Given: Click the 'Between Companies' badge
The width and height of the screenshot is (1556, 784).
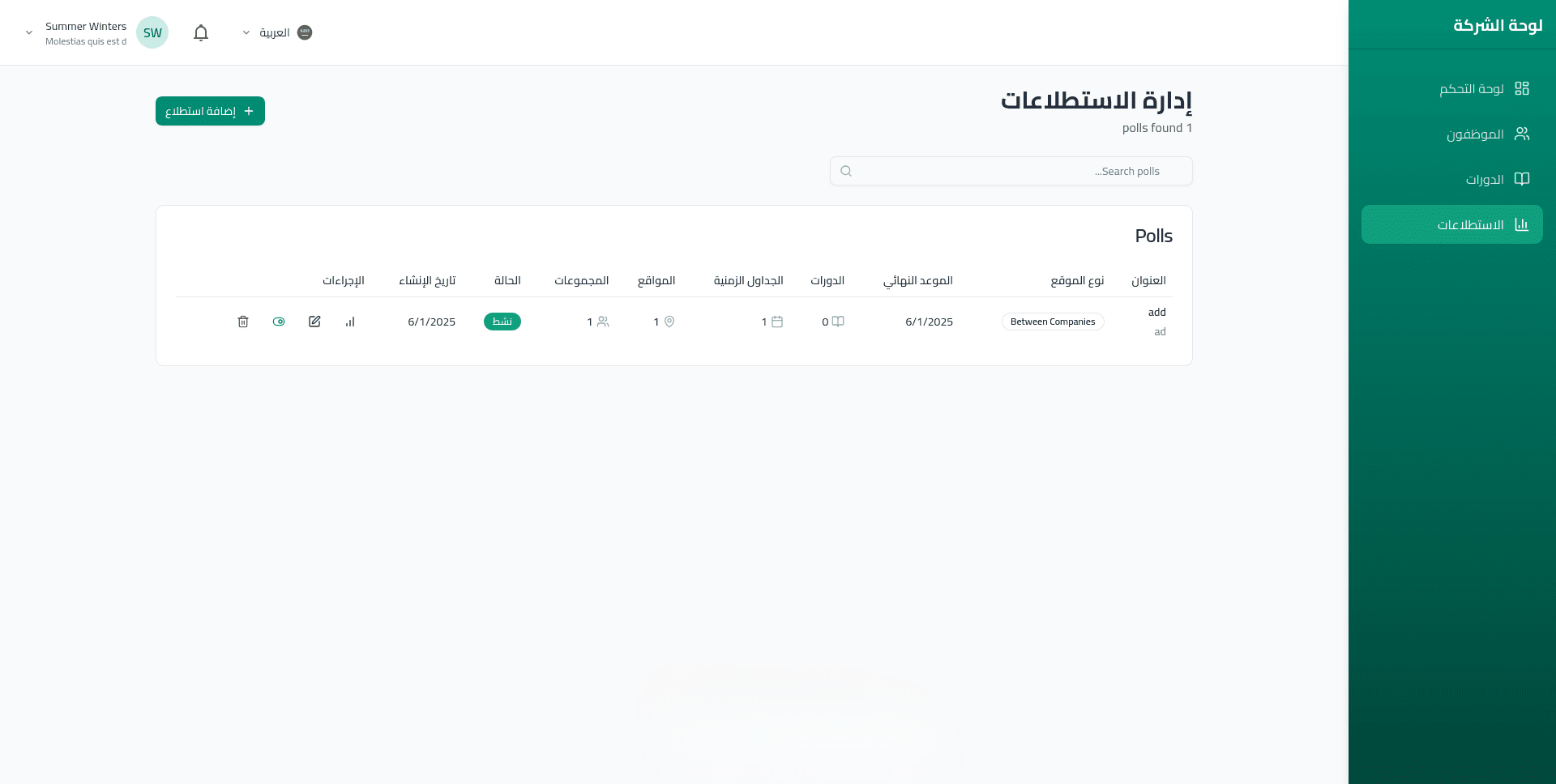Looking at the screenshot, I should tap(1053, 322).
